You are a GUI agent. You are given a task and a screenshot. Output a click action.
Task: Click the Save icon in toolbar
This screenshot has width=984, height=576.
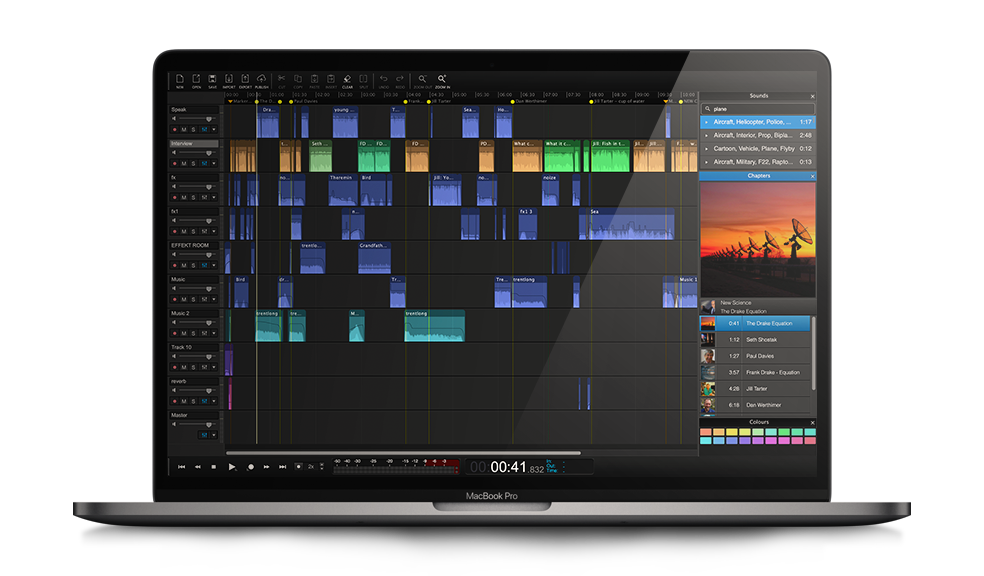[x=213, y=79]
